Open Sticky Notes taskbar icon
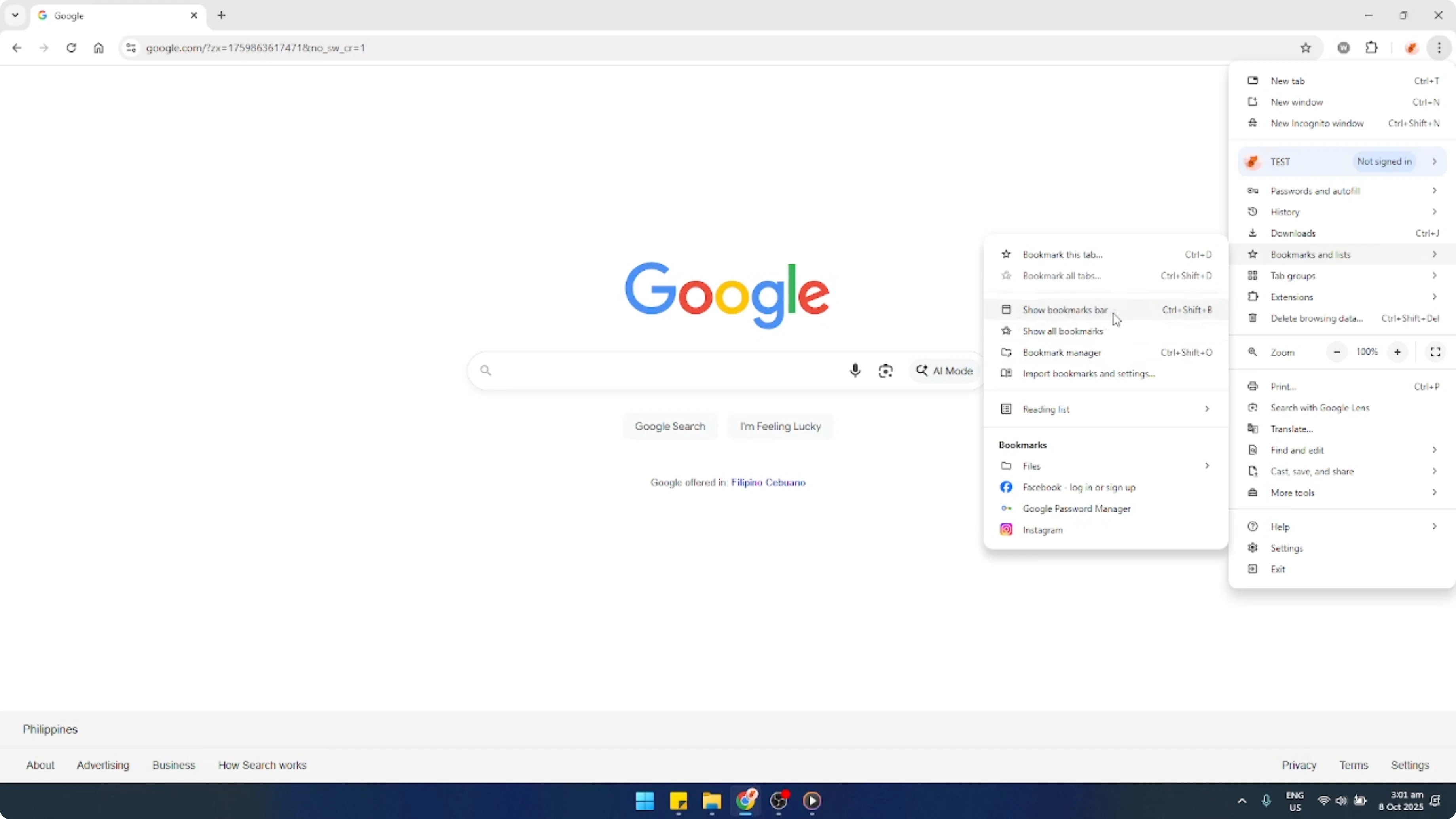Viewport: 1456px width, 819px height. click(x=678, y=801)
